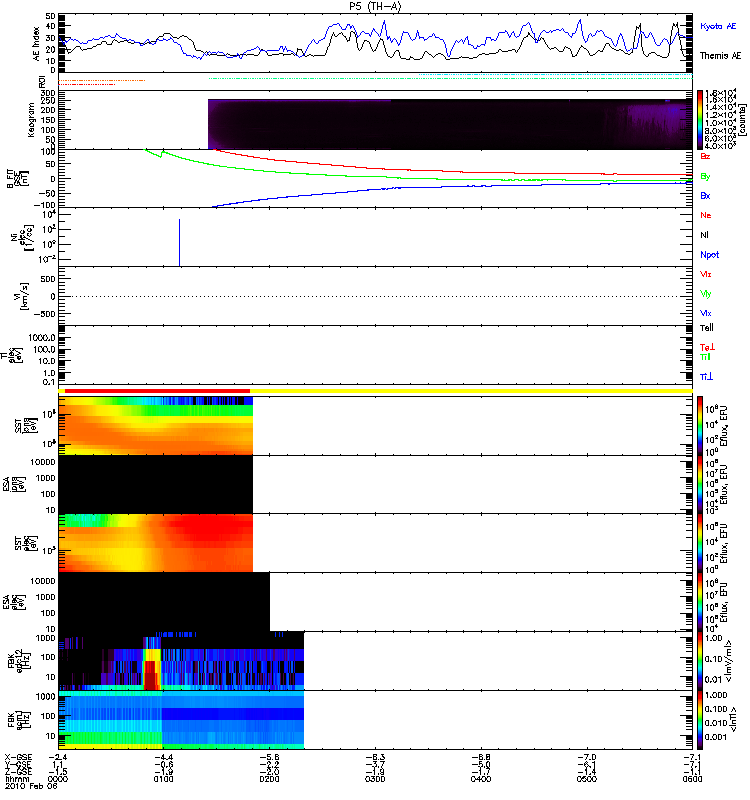
Task: Click the 0600 time tick label
Action: [x=692, y=779]
